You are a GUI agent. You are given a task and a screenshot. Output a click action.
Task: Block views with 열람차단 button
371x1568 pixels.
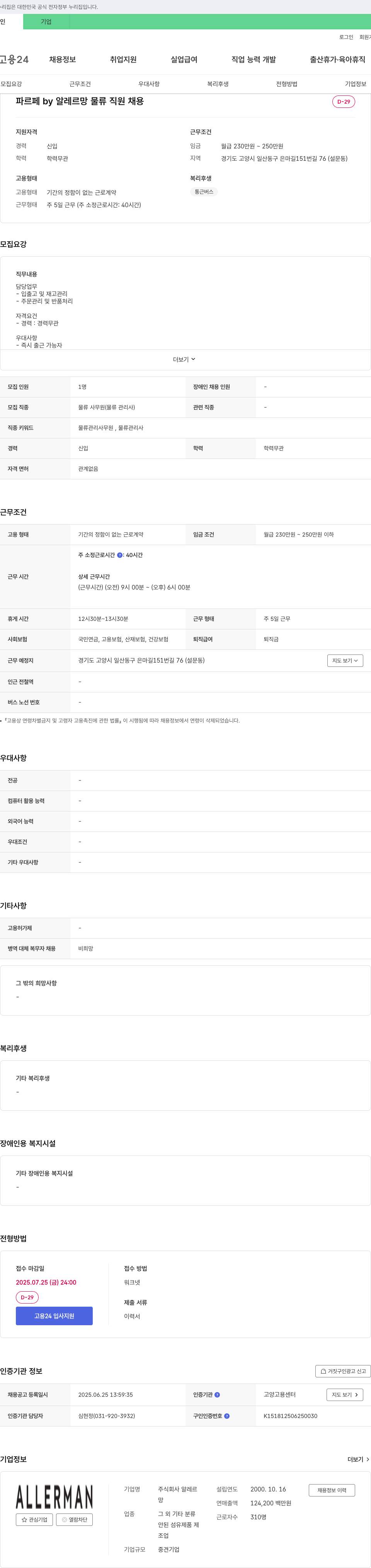point(74,1519)
